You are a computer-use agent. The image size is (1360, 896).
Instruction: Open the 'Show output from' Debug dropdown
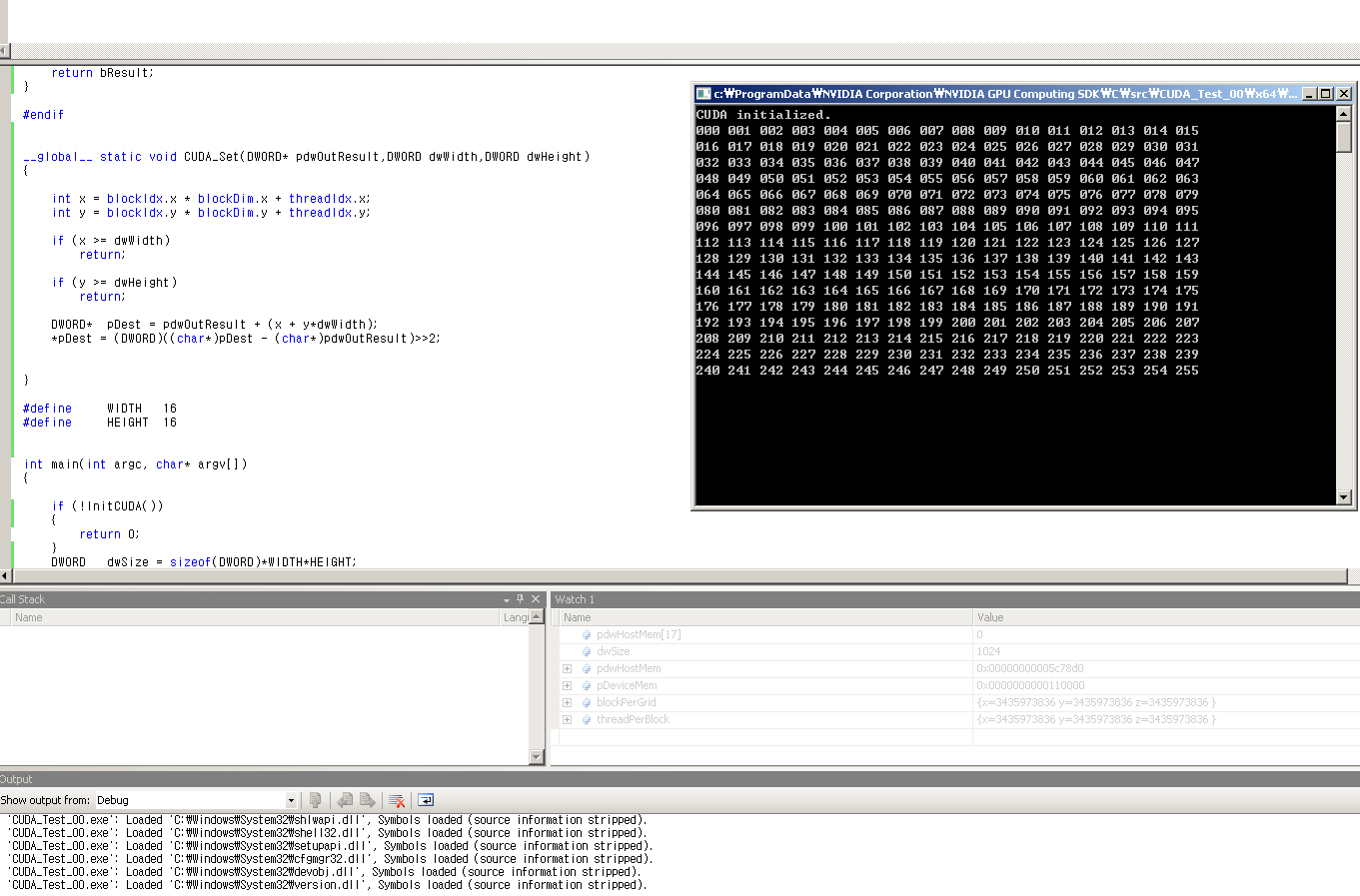pyautogui.click(x=291, y=800)
